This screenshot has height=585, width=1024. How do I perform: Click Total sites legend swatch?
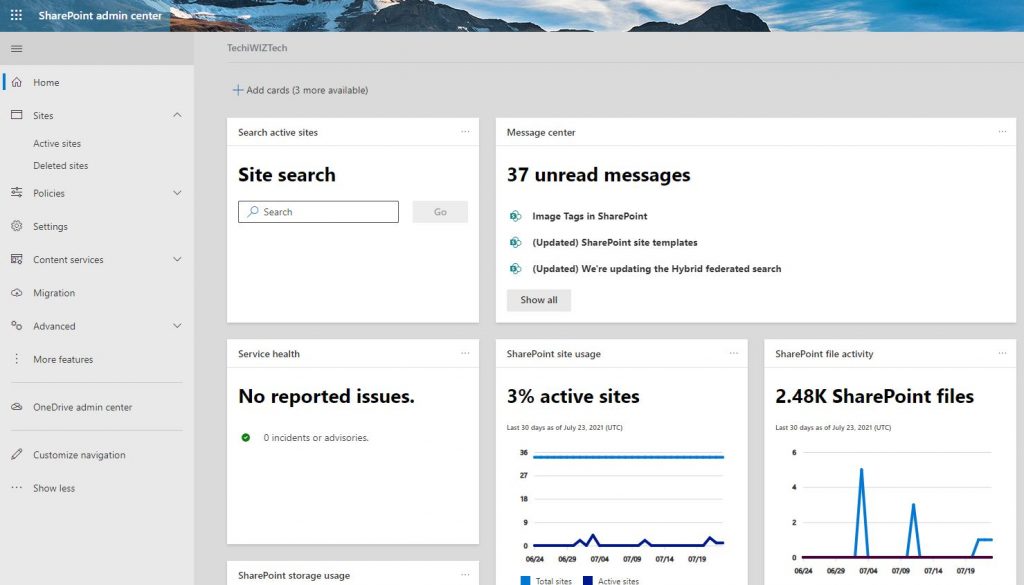(525, 580)
